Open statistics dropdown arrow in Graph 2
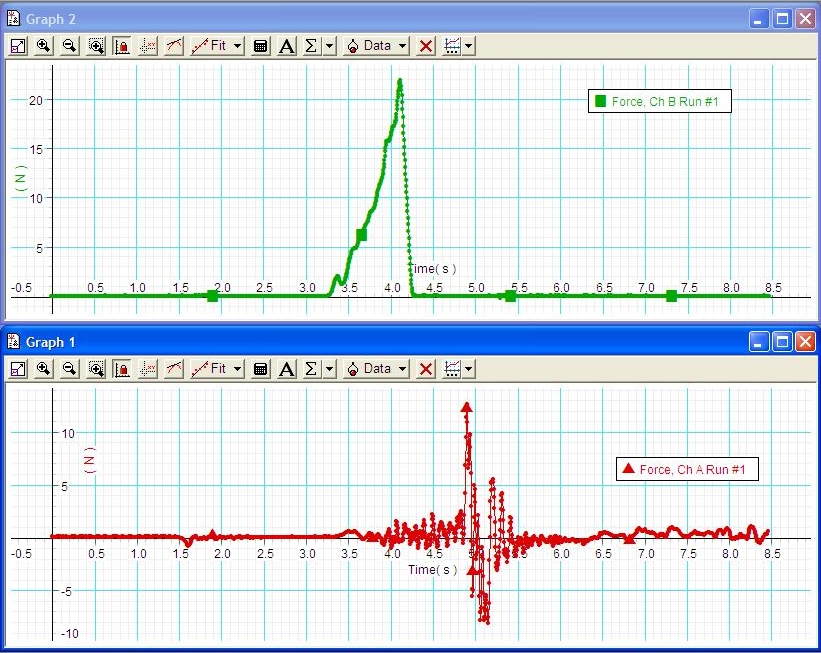Image resolution: width=821 pixels, height=653 pixels. tap(329, 46)
